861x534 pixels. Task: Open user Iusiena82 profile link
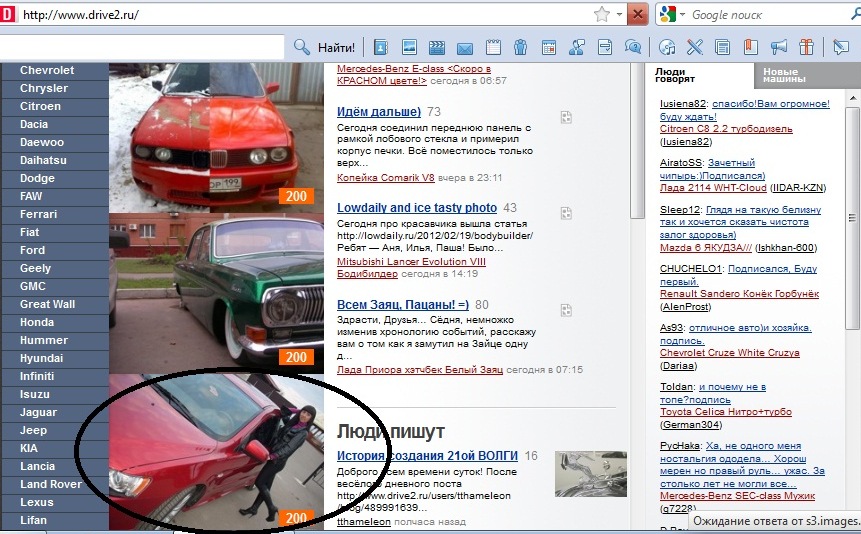pos(683,103)
